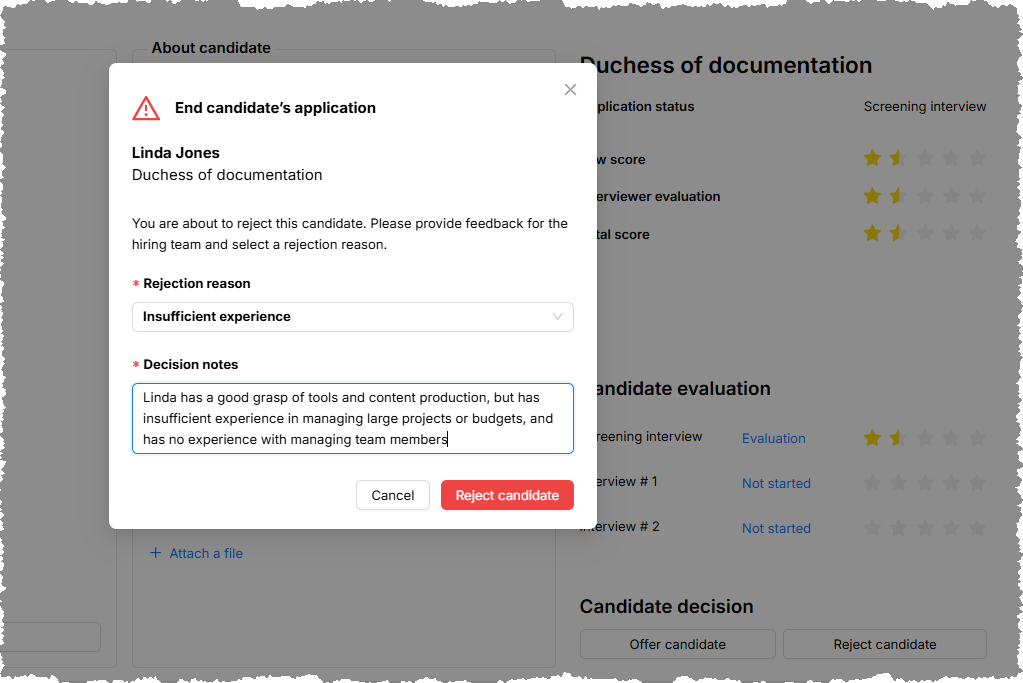Click the total score star rating

pyautogui.click(x=924, y=233)
